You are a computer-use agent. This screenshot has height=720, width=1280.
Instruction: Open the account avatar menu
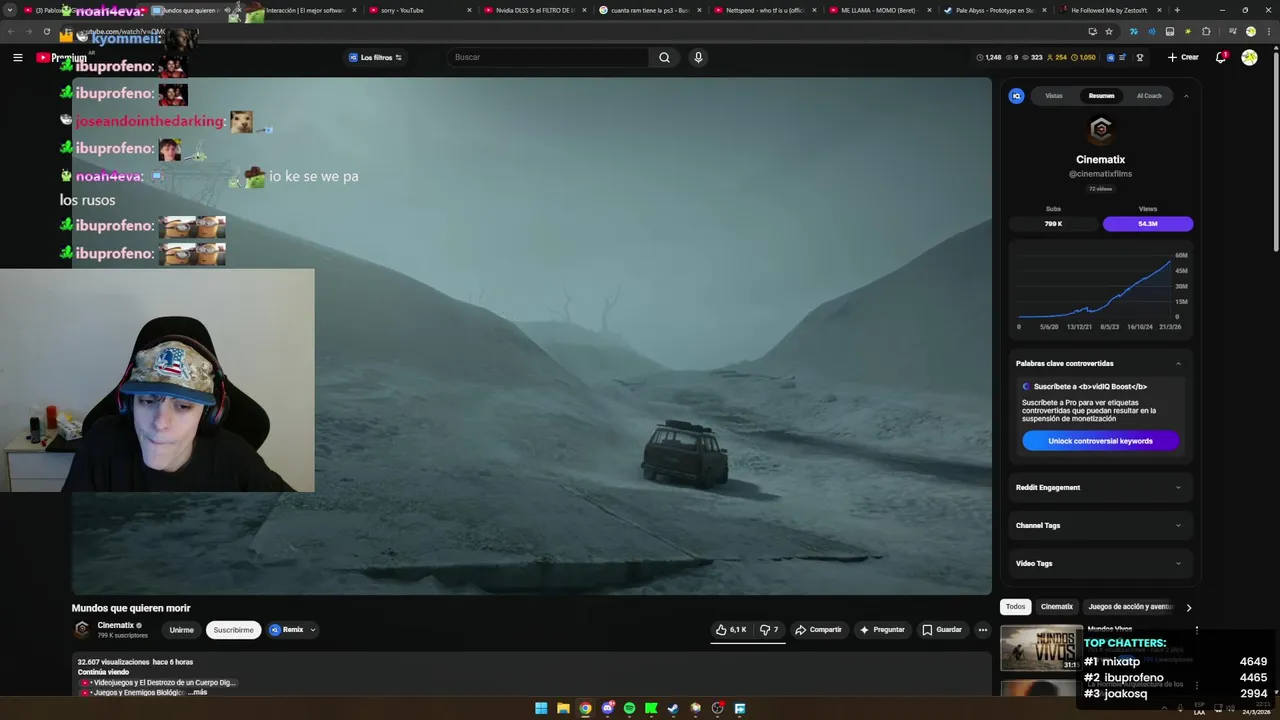point(1249,57)
